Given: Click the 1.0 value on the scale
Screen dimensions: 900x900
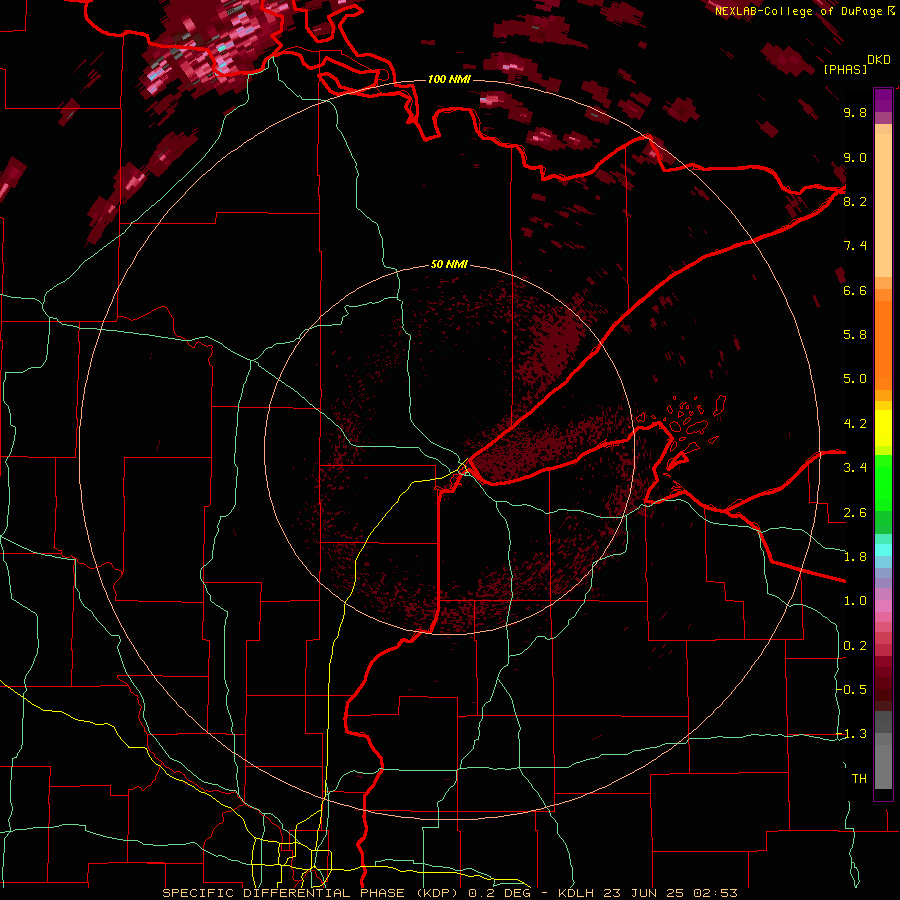Looking at the screenshot, I should click(855, 601).
